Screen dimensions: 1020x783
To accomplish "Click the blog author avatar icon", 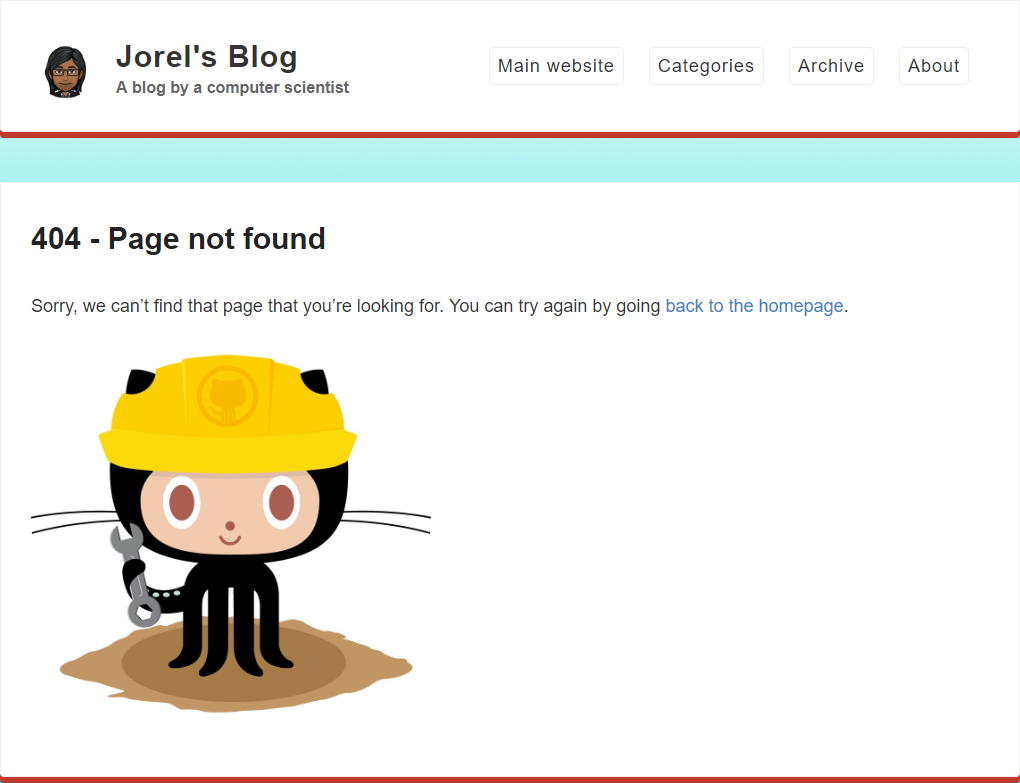I will 65,72.
